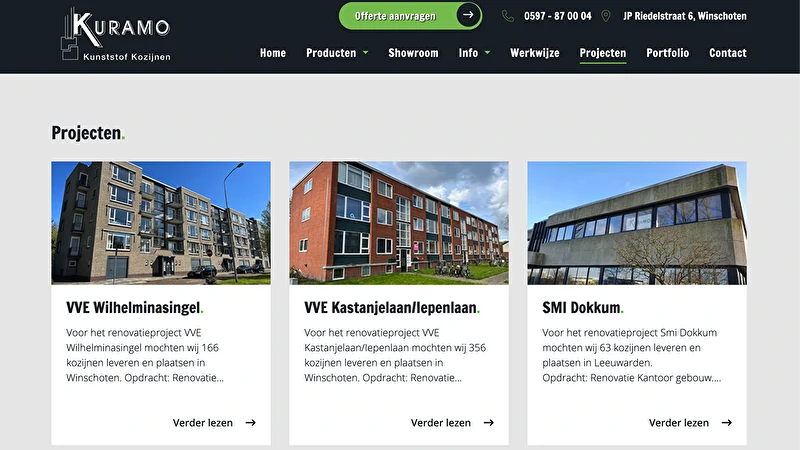Expand the Info dropdown arrow
800x450 pixels.
coord(487,53)
